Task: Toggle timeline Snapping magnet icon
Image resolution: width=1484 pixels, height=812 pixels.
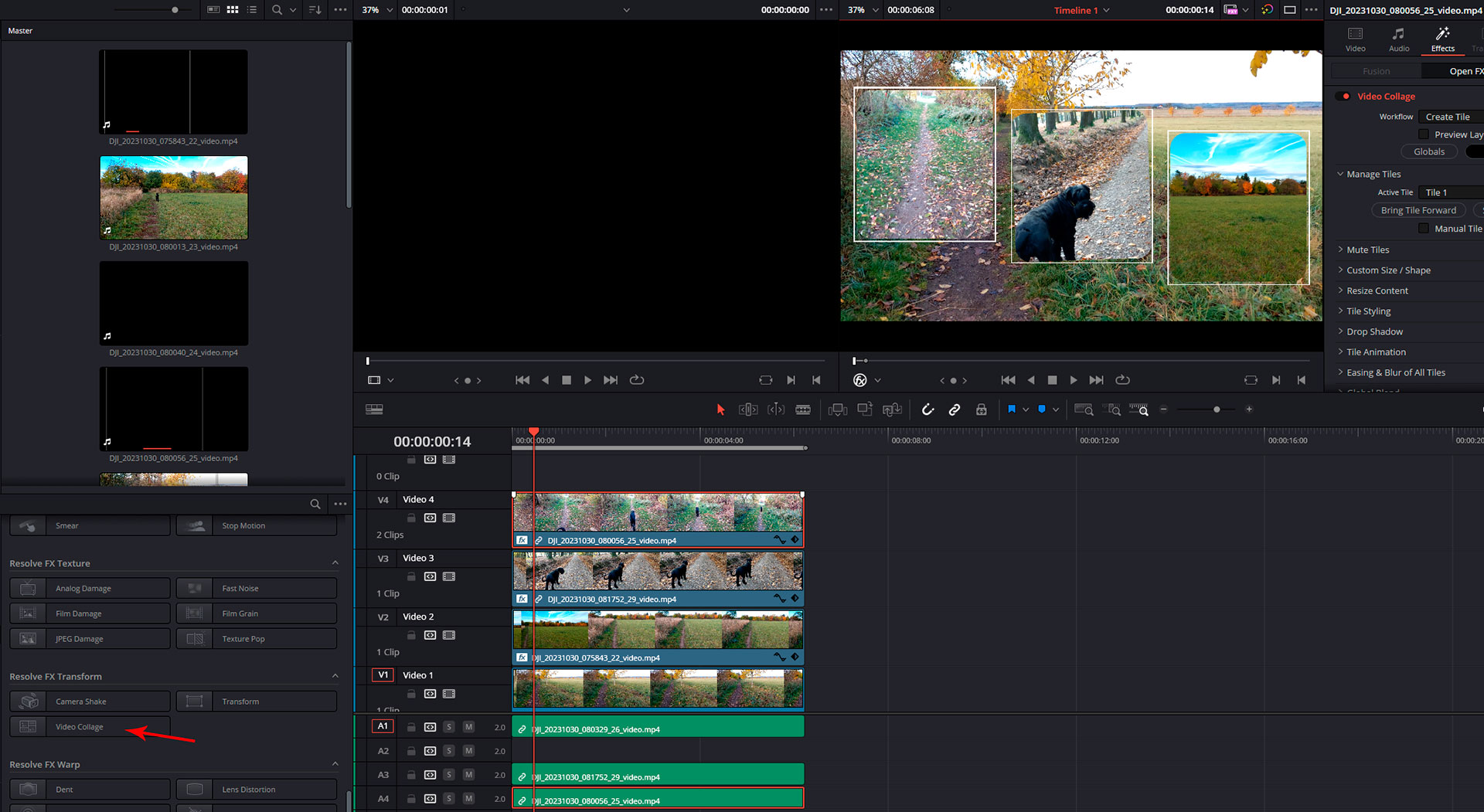Action: (927, 409)
